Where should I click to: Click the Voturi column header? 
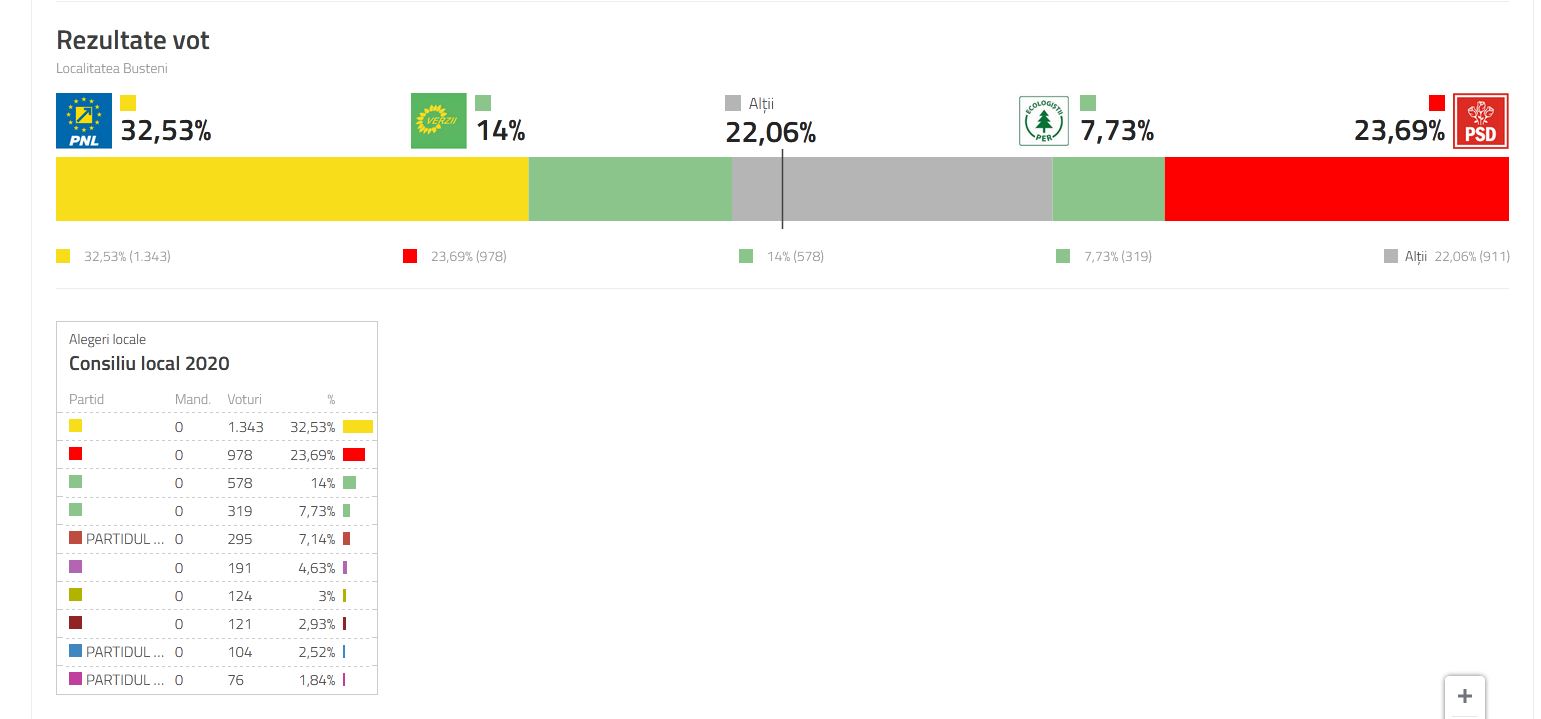[x=244, y=399]
